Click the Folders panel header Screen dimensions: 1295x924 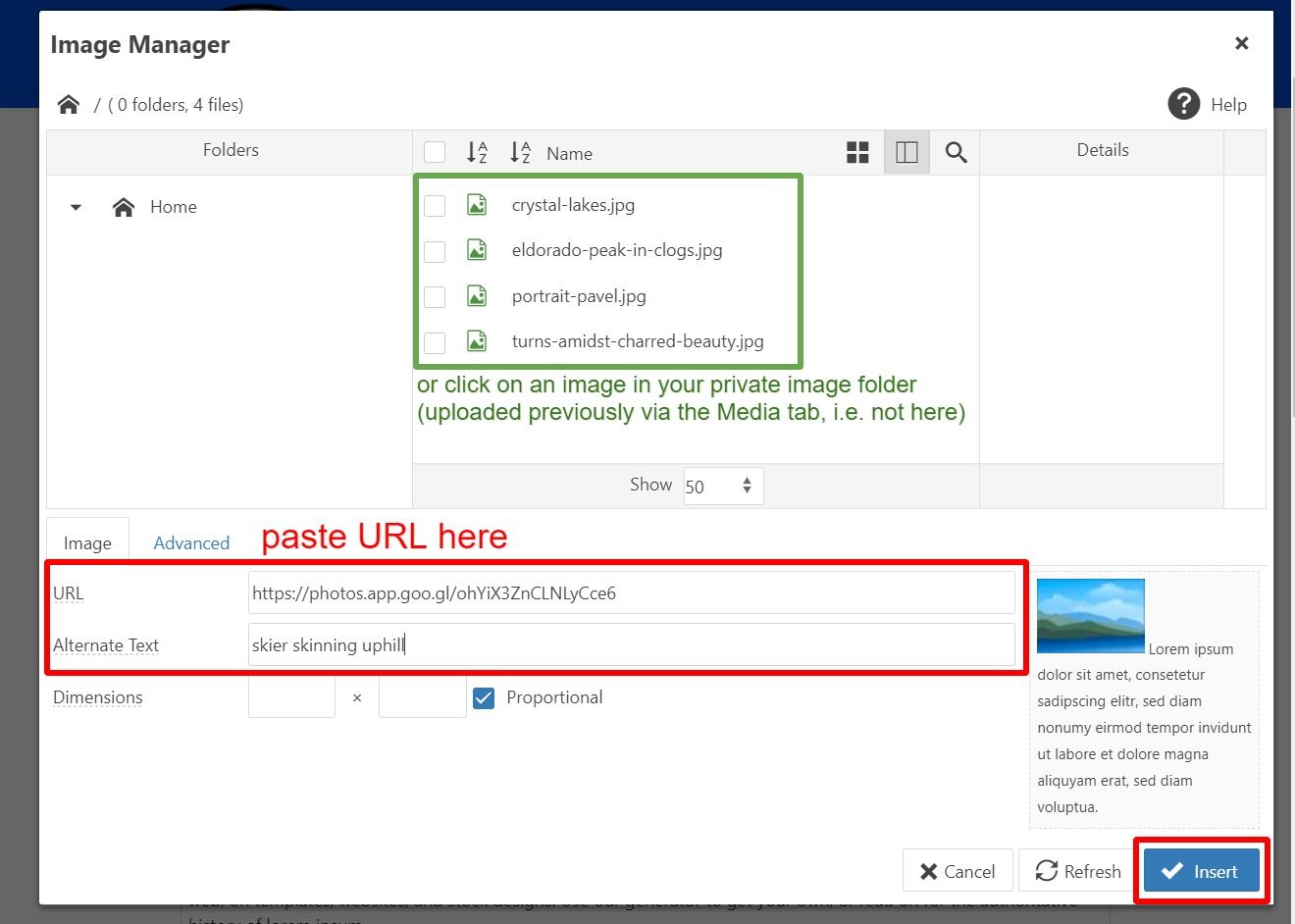click(x=231, y=150)
